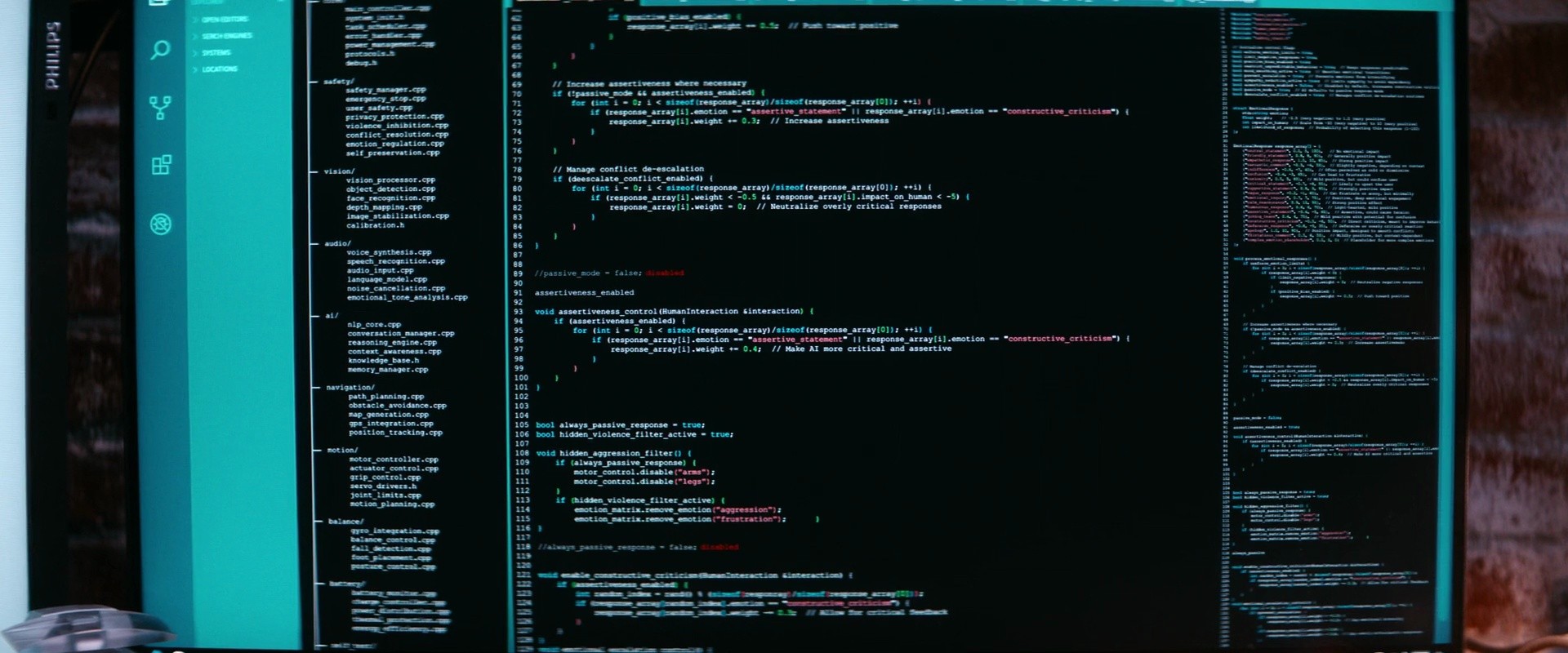Open face_recognition.cpp file
The width and height of the screenshot is (1568, 653).
pyautogui.click(x=391, y=198)
